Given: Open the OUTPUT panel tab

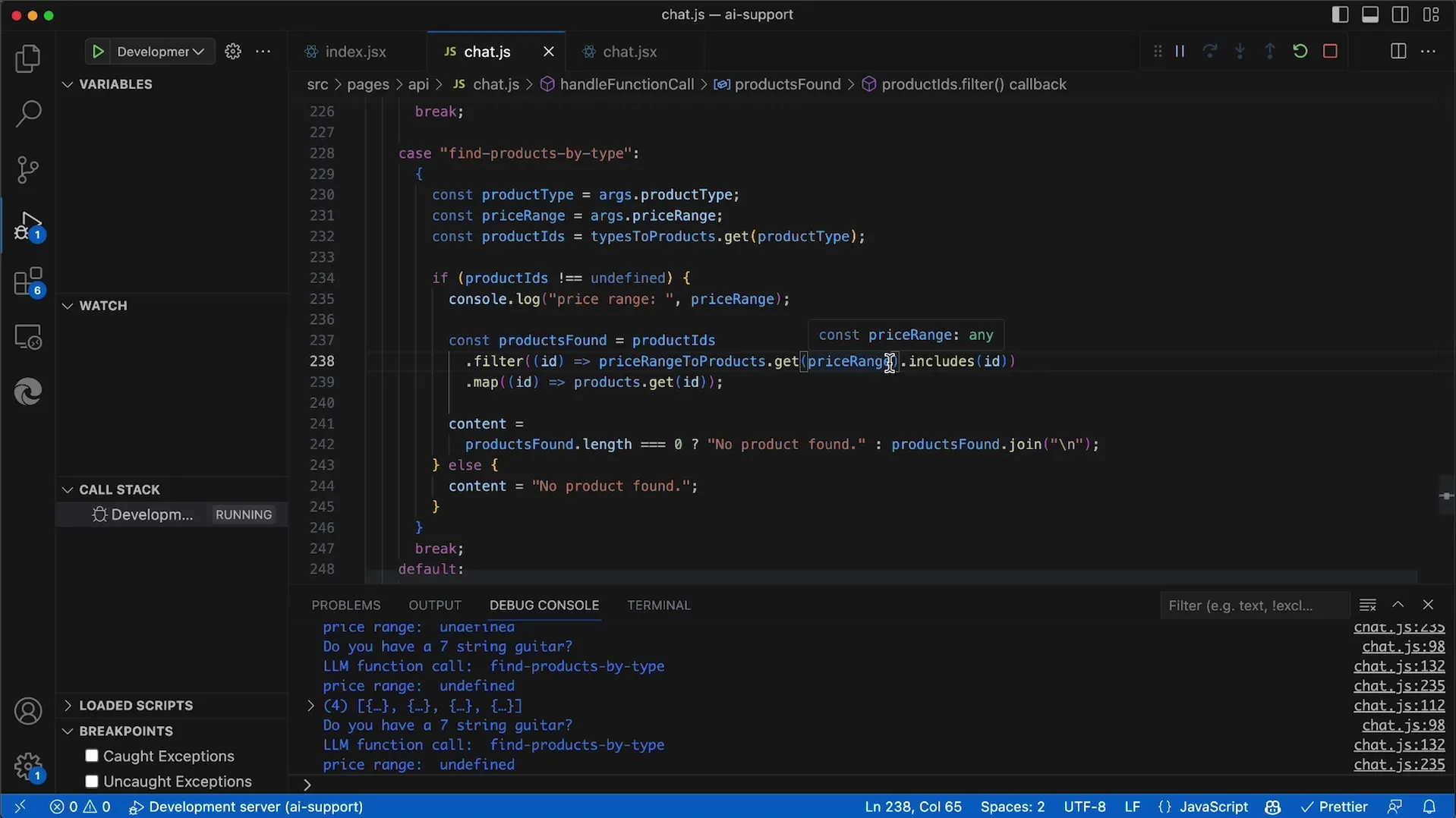Looking at the screenshot, I should pos(435,605).
